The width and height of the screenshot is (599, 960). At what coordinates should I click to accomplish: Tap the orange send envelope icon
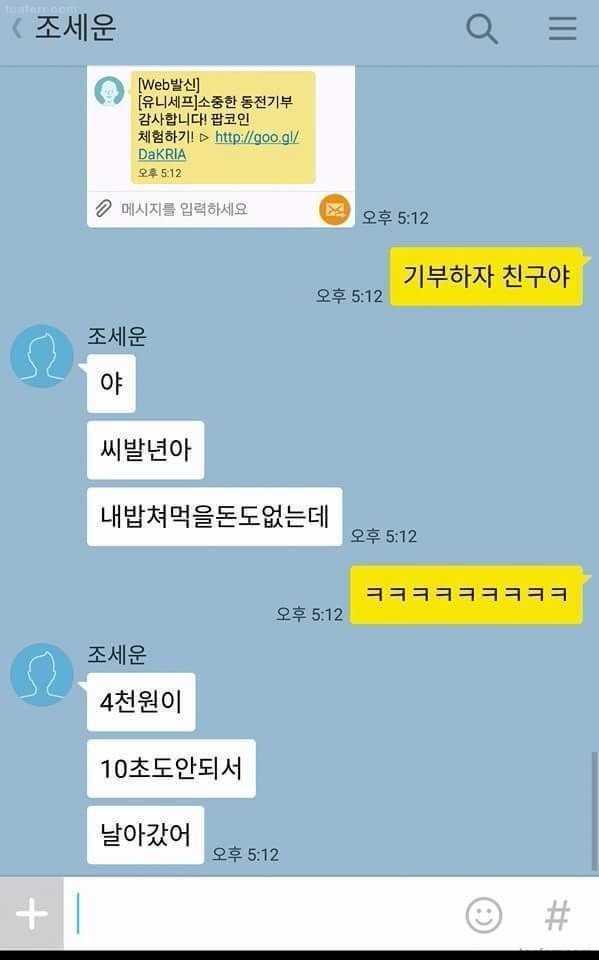pos(334,209)
